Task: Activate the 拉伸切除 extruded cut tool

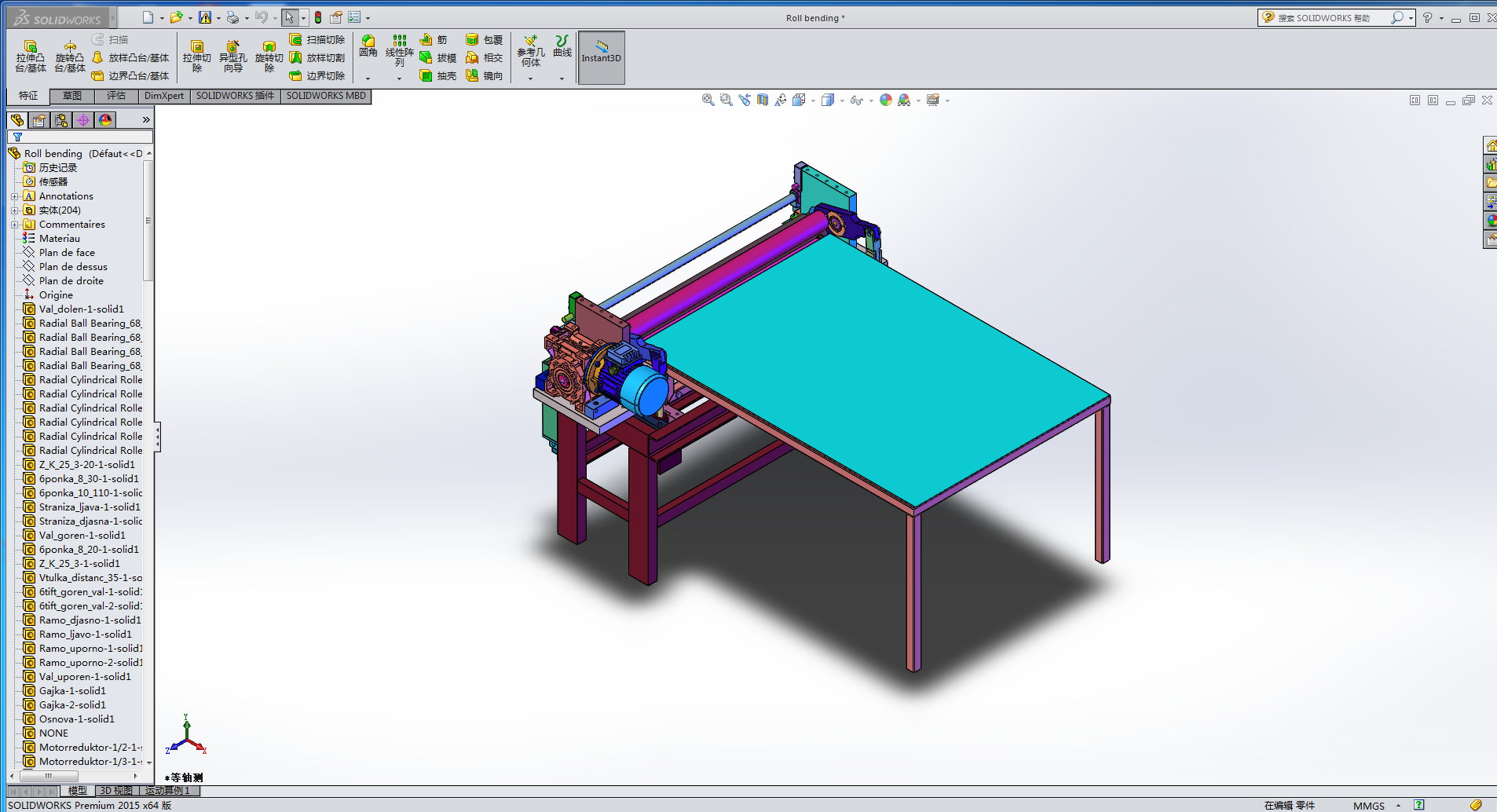Action: 197,57
